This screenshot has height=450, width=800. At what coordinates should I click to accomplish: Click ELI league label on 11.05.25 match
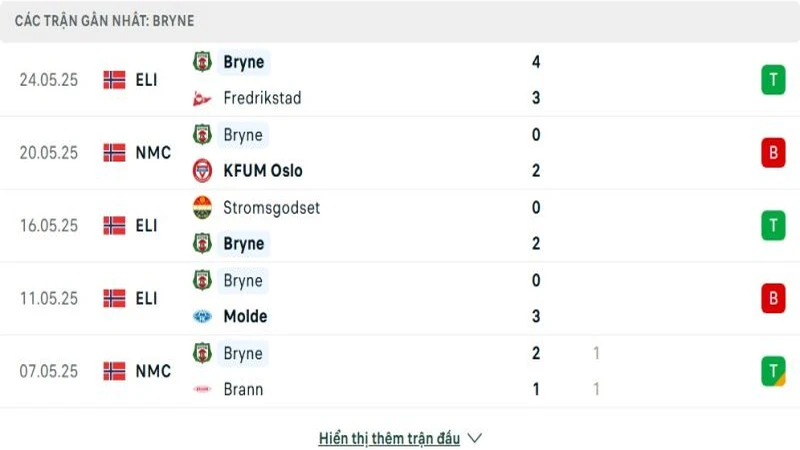[146, 298]
